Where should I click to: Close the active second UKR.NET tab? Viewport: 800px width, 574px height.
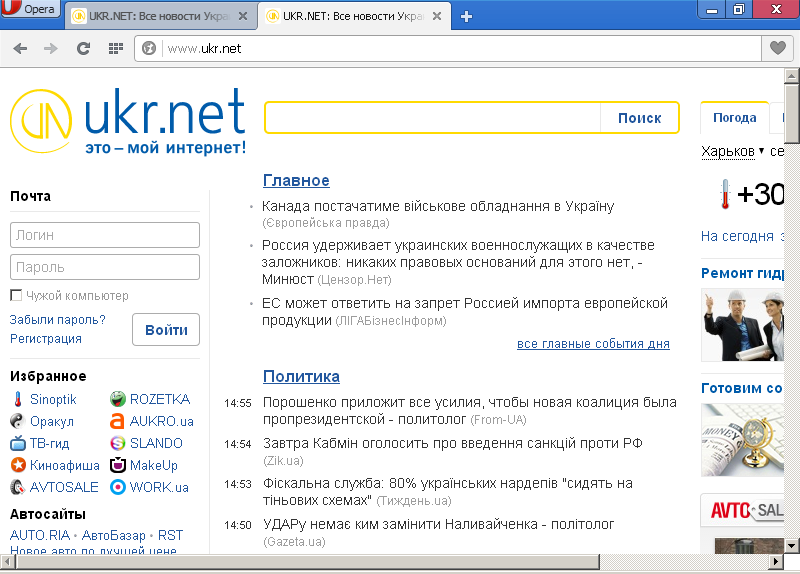pyautogui.click(x=437, y=16)
